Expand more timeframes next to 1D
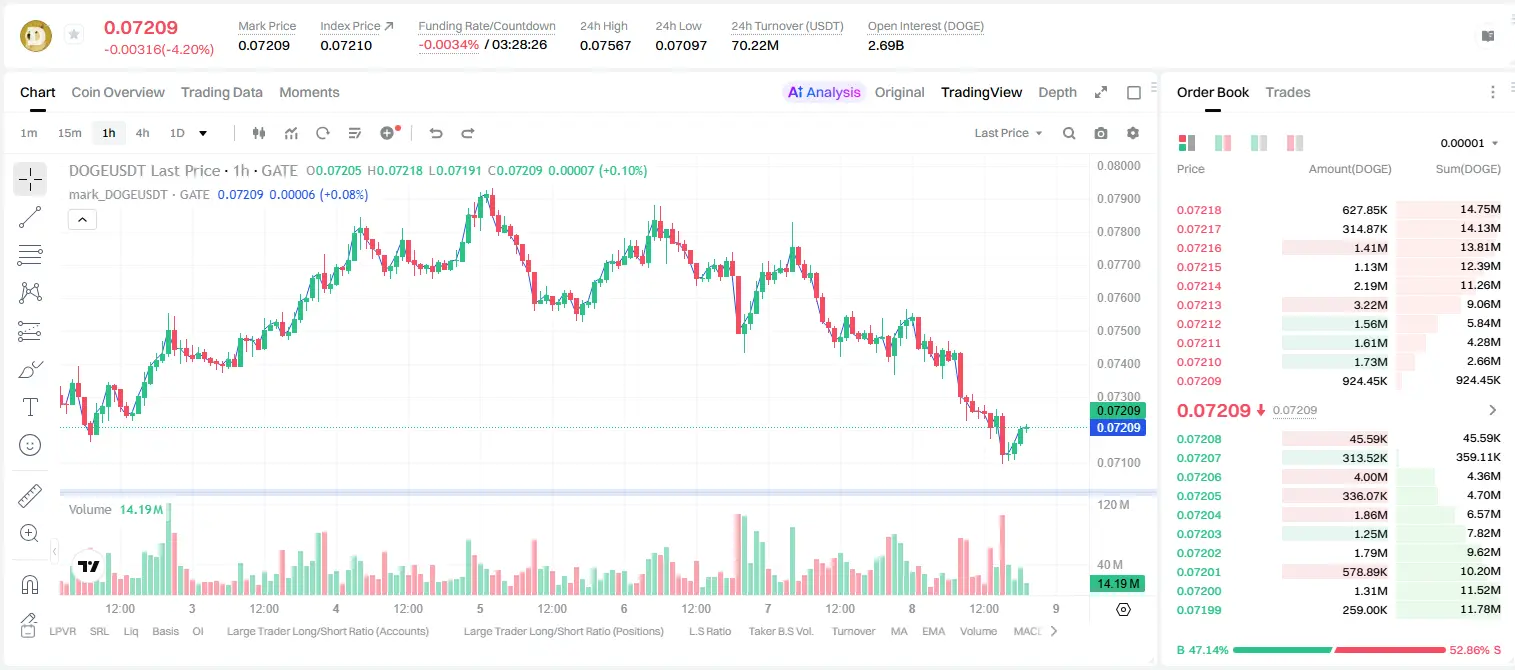 point(203,133)
